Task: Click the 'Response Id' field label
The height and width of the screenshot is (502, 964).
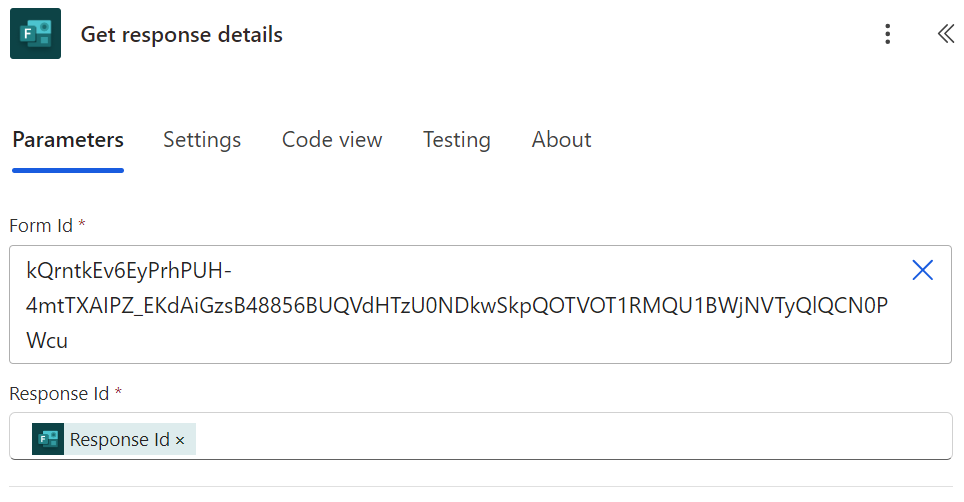Action: click(x=59, y=394)
